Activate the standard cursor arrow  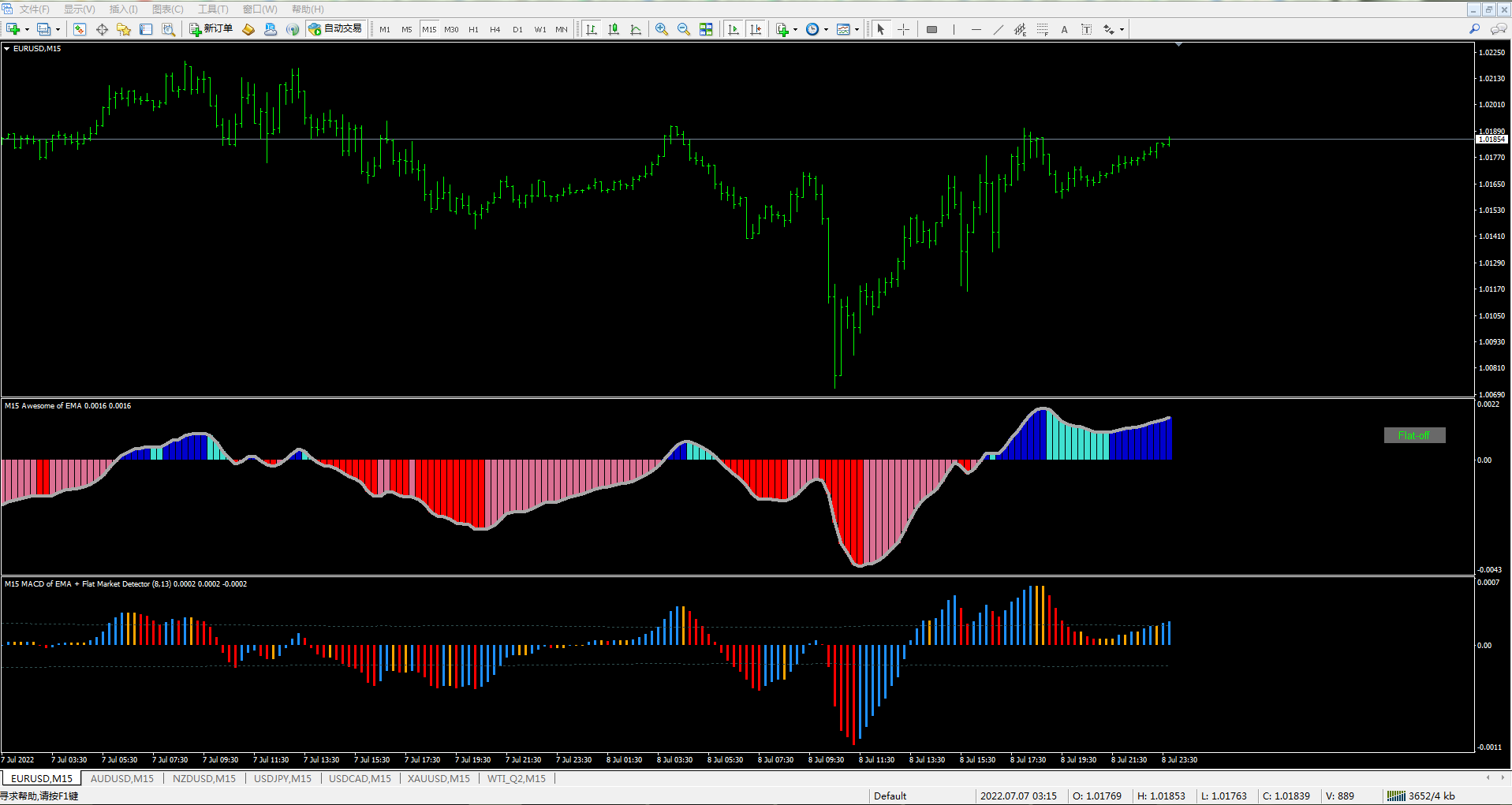(881, 29)
